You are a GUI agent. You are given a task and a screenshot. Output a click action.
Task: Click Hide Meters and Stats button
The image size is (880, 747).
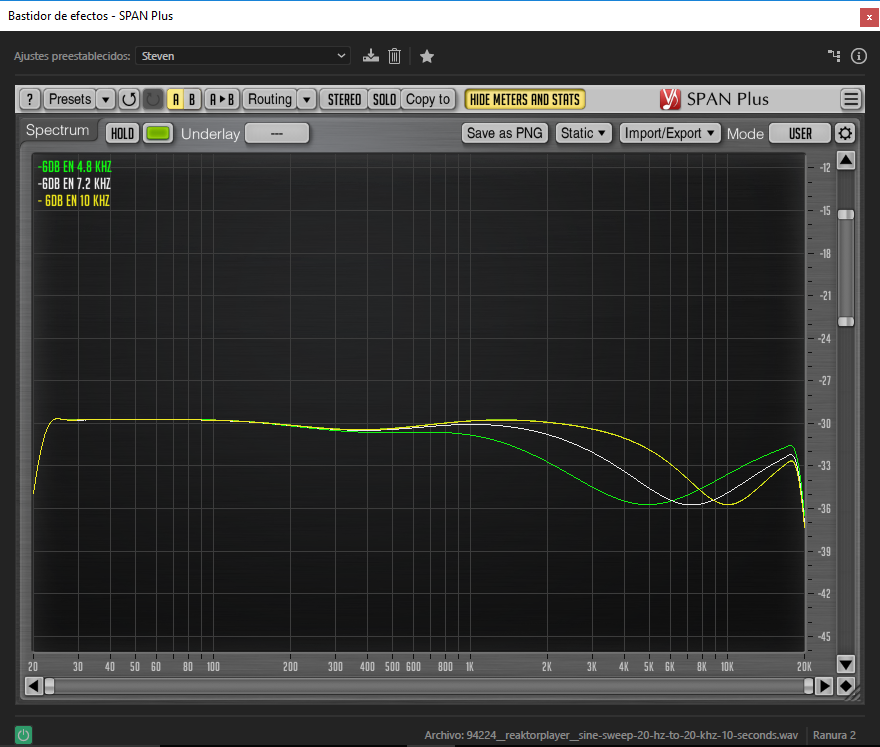pyautogui.click(x=525, y=99)
